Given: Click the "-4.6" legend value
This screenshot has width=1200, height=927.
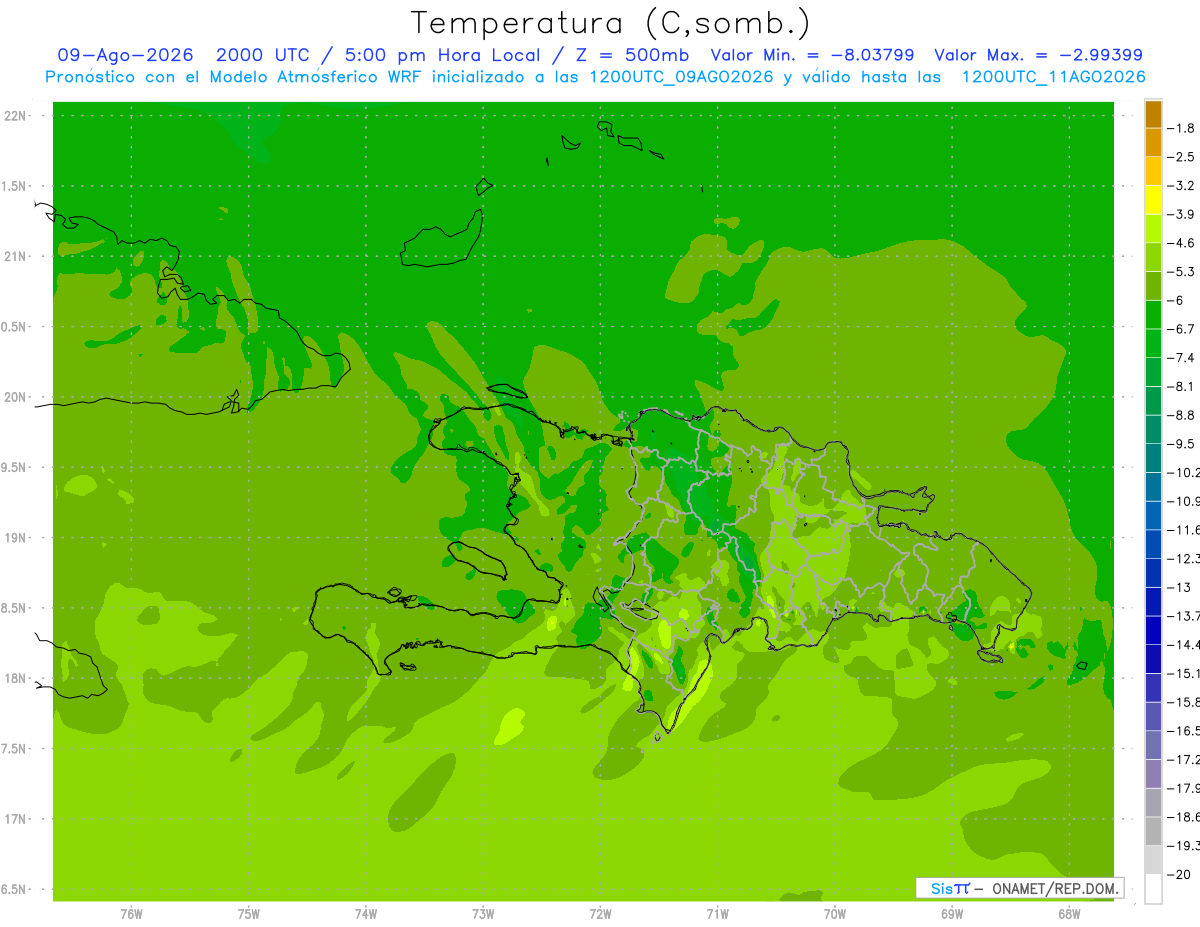Looking at the screenshot, I should (x=1182, y=243).
